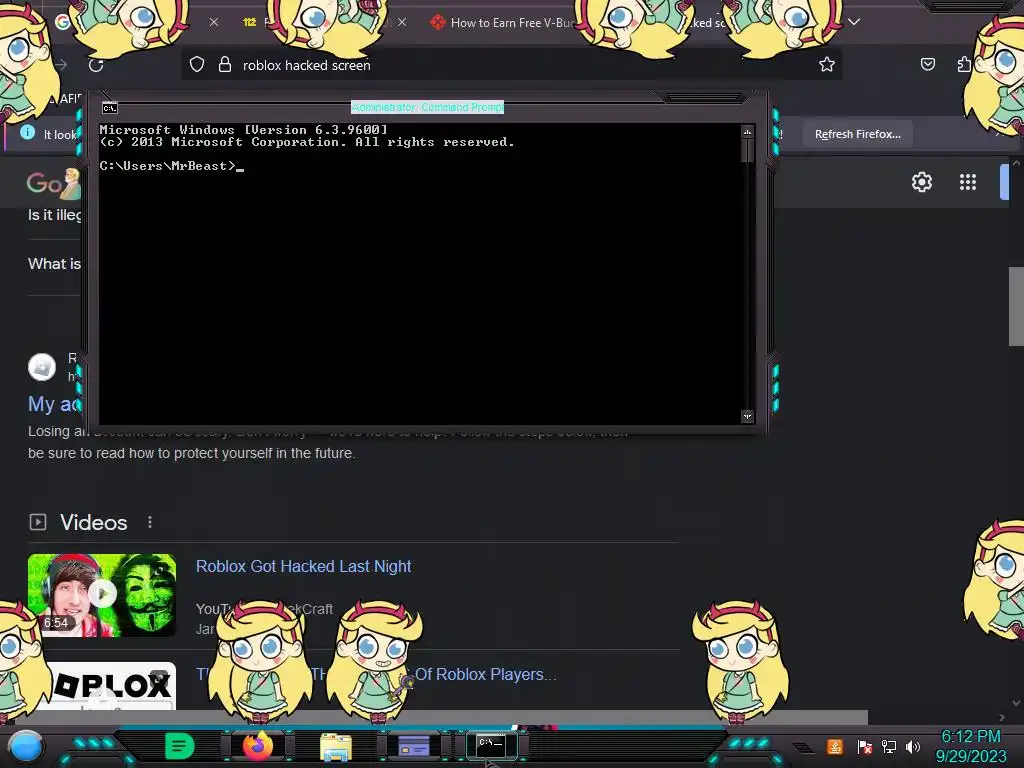Viewport: 1024px width, 768px height.
Task: Click Command Prompt scroll down arrow
Action: 747,416
